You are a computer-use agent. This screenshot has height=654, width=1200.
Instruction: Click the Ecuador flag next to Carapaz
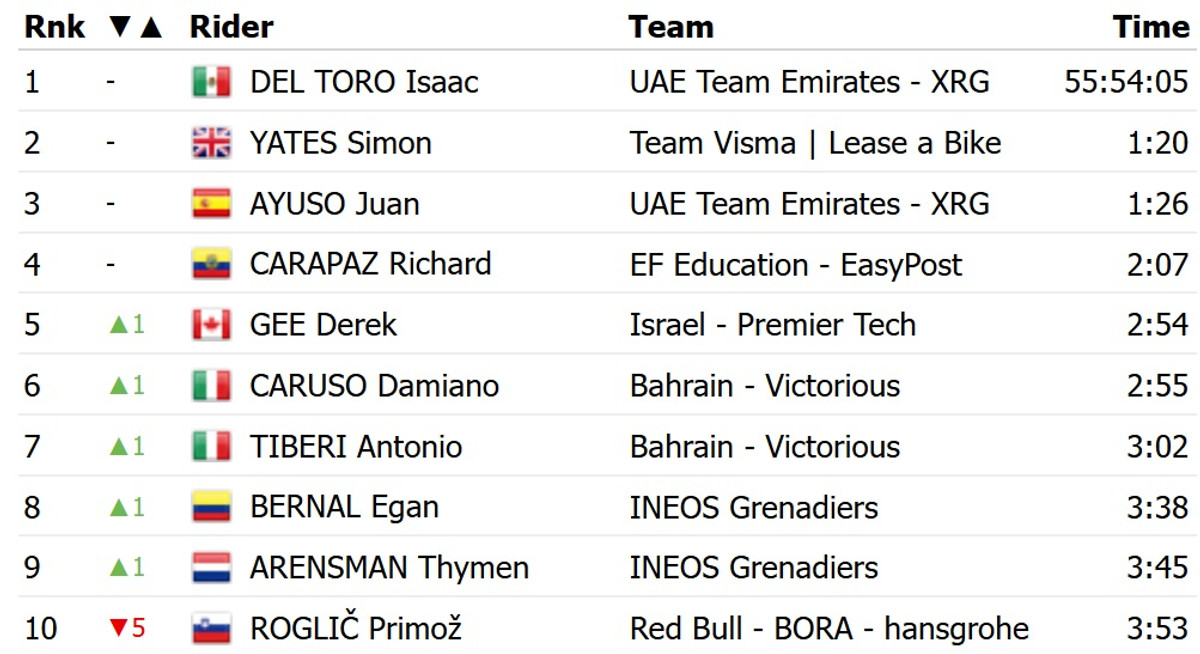(x=211, y=264)
